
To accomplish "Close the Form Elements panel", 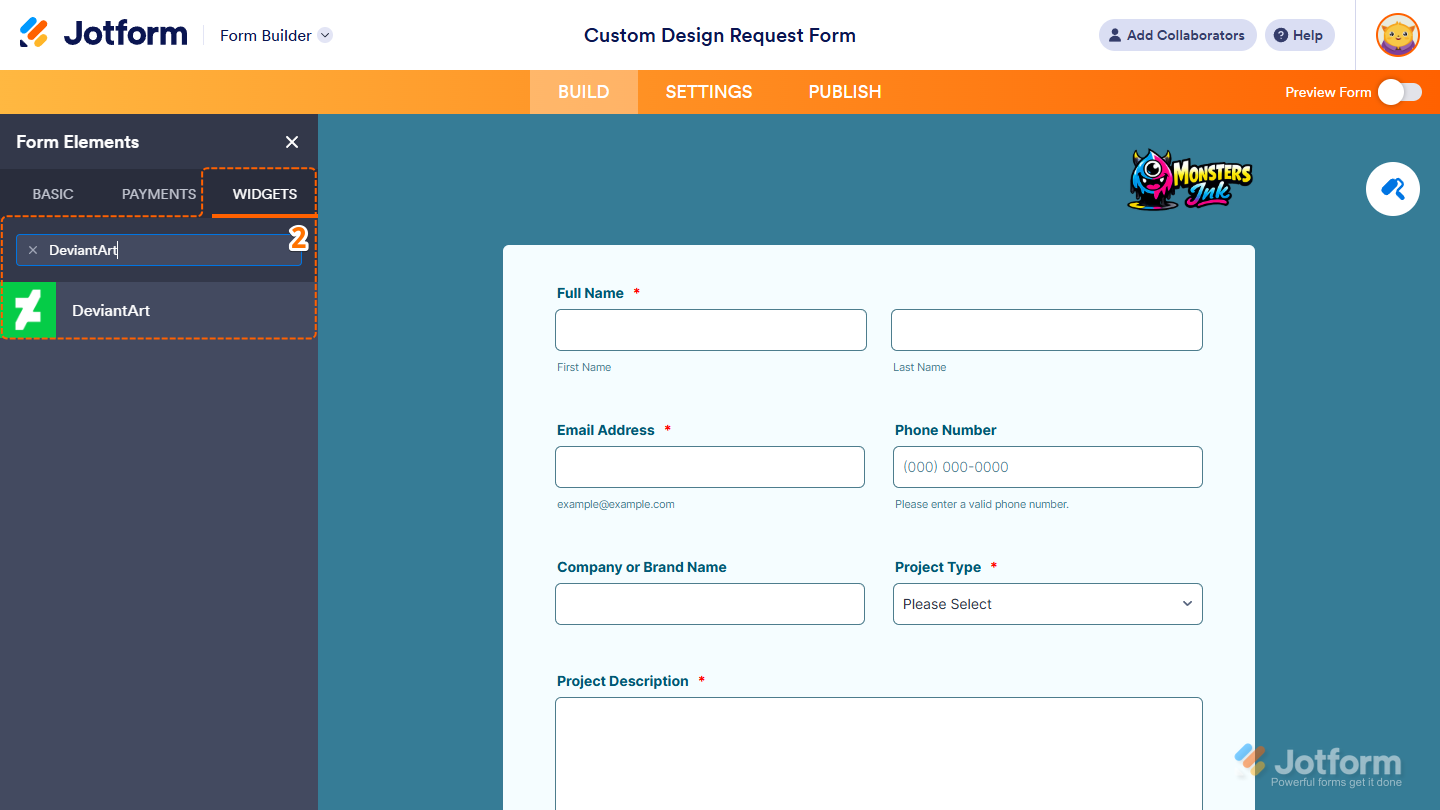I will [291, 142].
